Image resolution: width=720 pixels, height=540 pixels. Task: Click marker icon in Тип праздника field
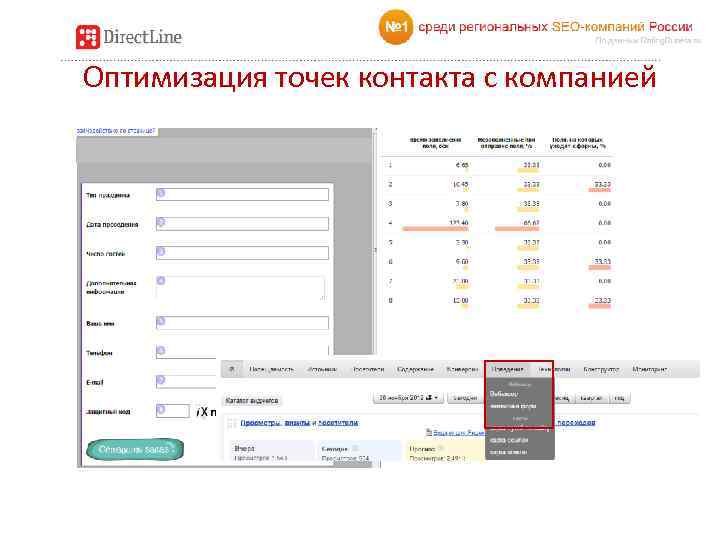click(x=161, y=194)
